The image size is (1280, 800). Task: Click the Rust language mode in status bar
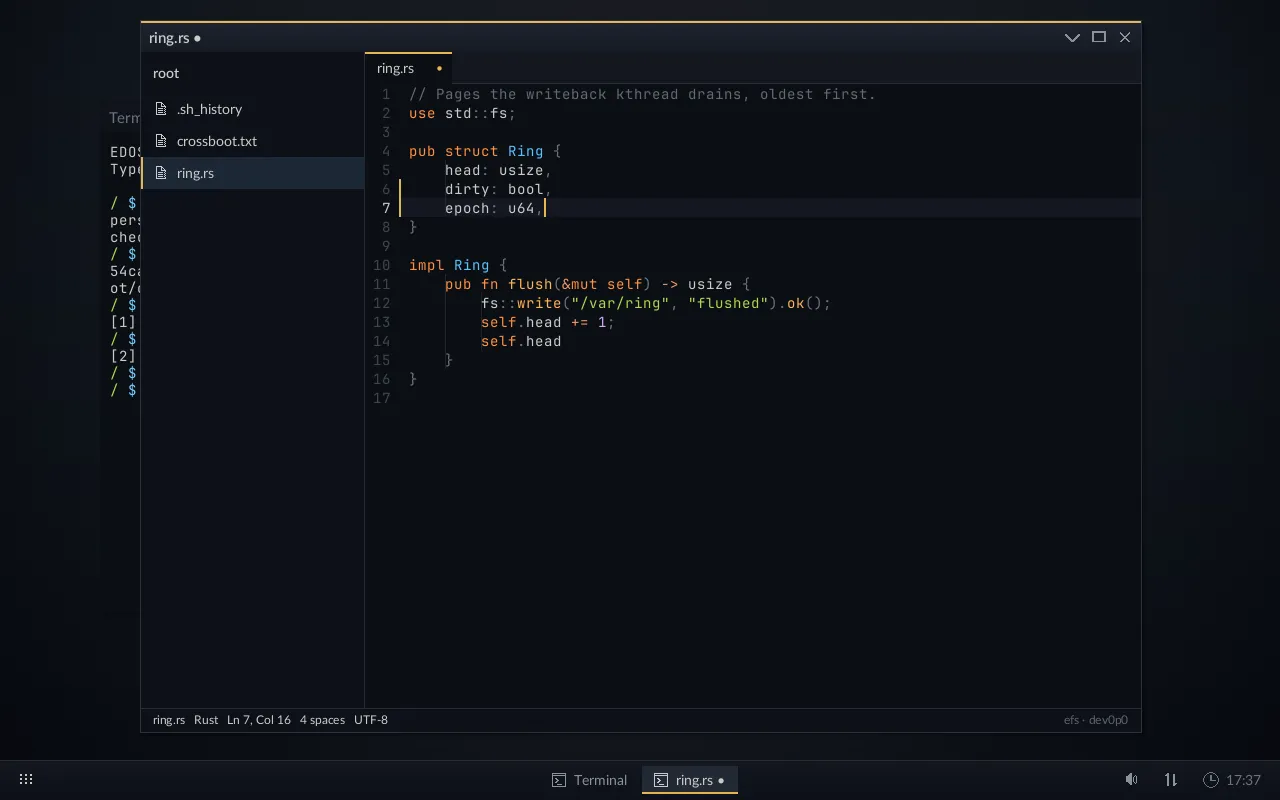(206, 720)
